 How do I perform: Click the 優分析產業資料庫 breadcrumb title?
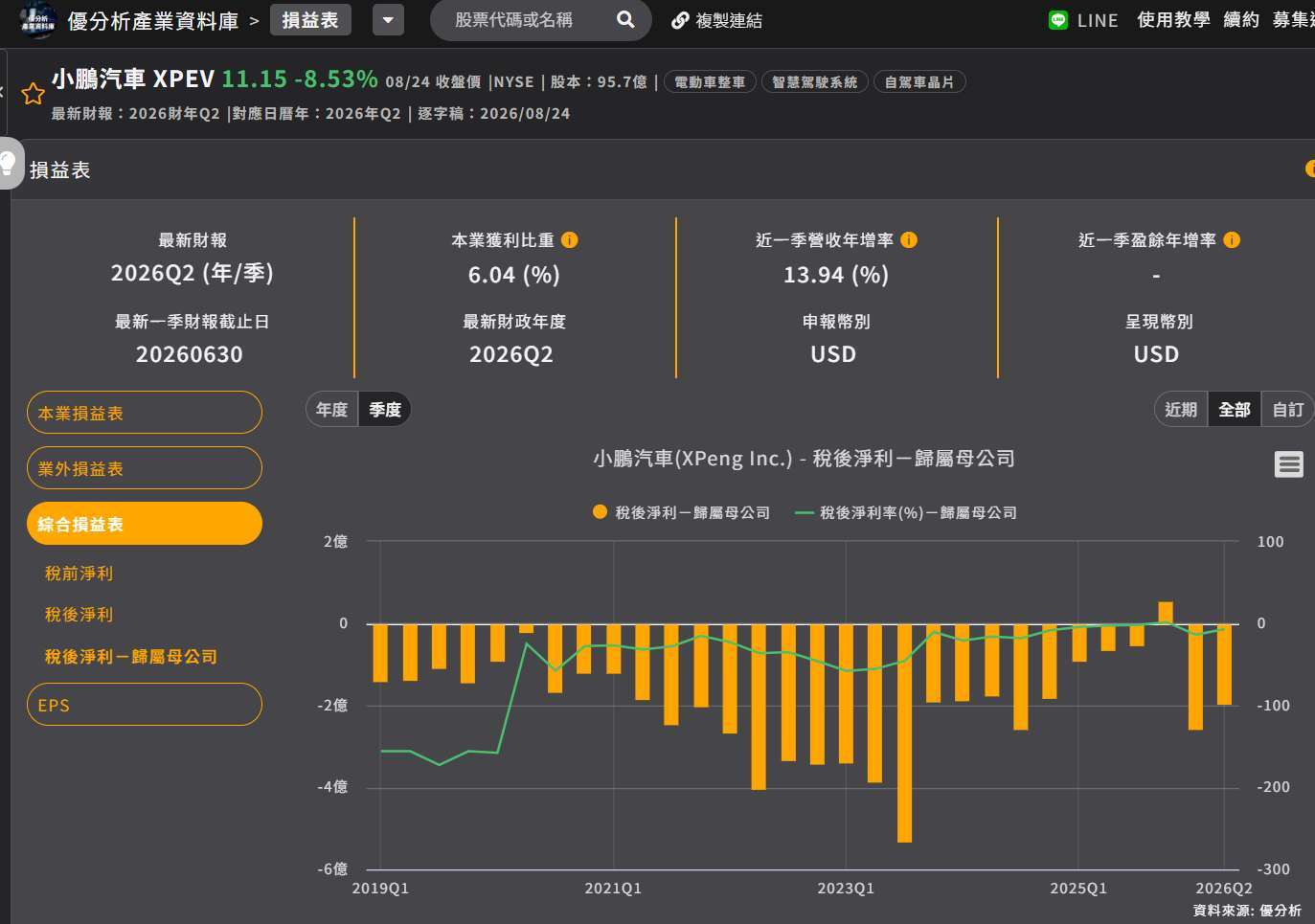tap(153, 20)
